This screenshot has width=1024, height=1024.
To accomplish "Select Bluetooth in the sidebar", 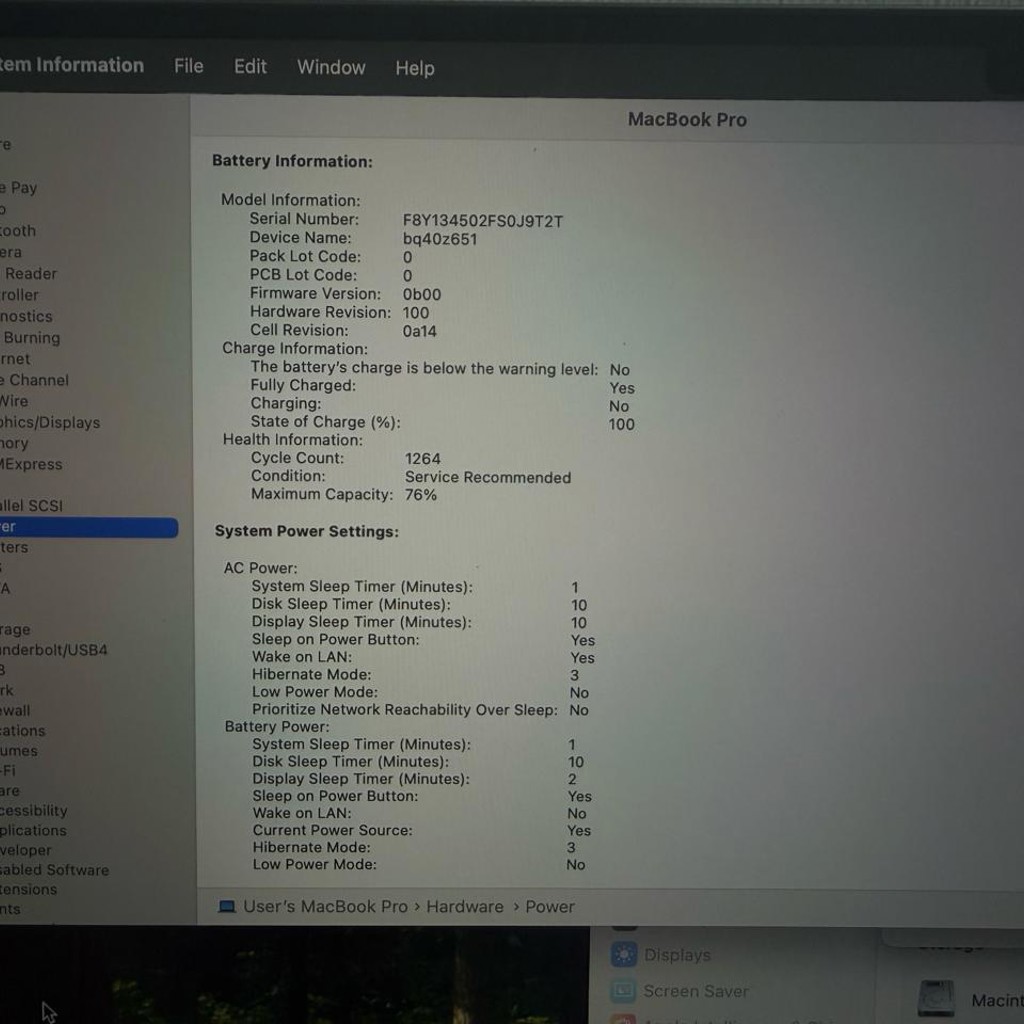I will click(18, 231).
